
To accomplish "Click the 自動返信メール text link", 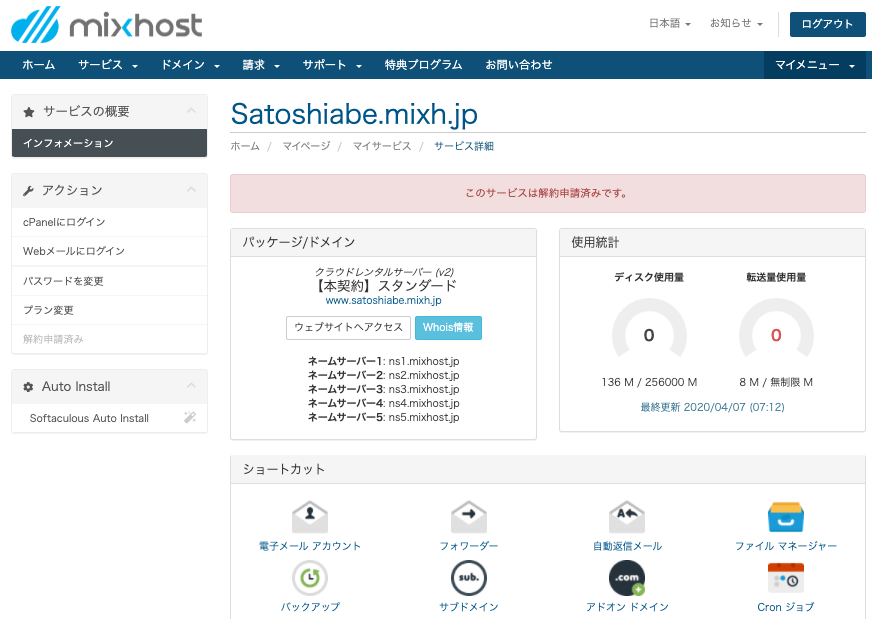I will click(x=627, y=546).
